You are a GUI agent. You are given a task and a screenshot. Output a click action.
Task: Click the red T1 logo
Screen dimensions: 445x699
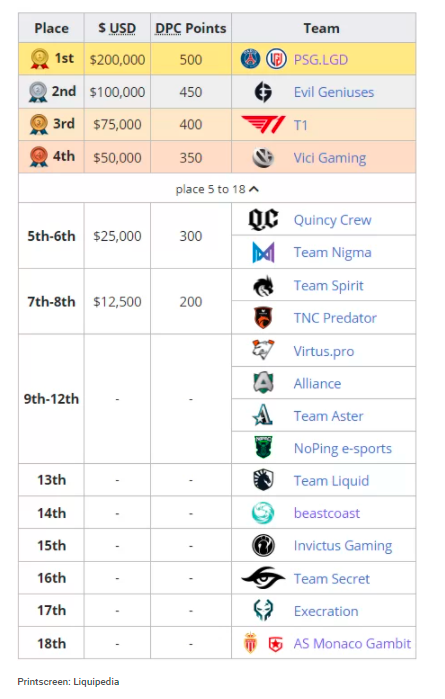coord(263,125)
